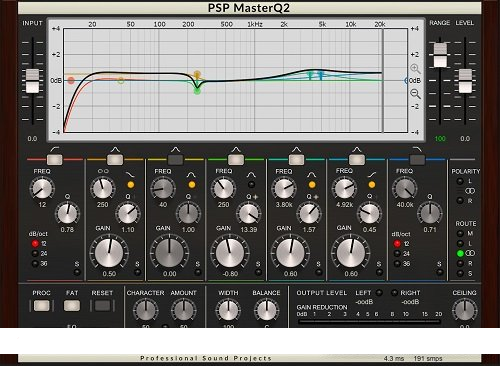
Task: Enable the disabled yellow band button
Action: (x=175, y=160)
